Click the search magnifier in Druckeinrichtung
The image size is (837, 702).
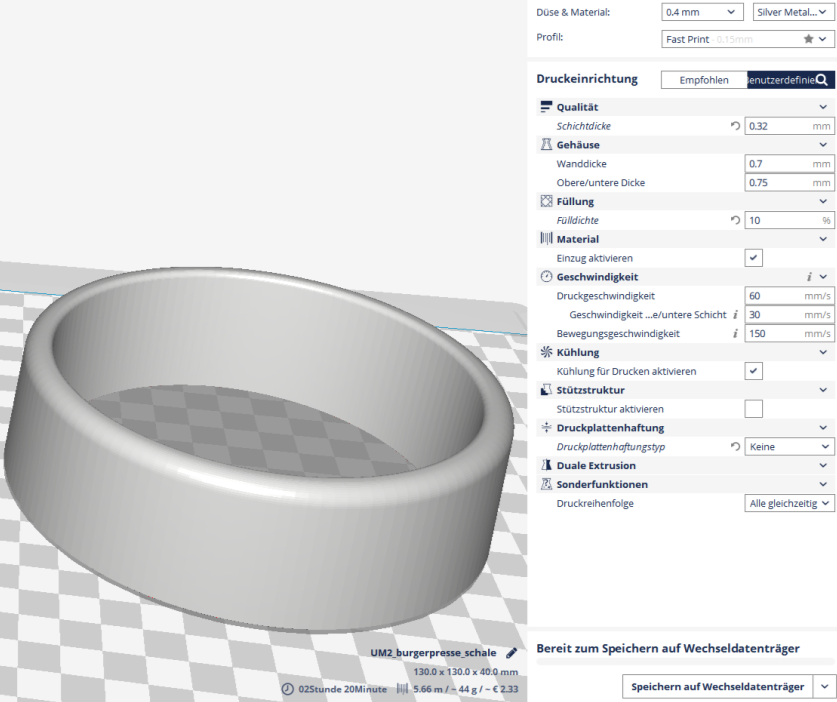[x=822, y=80]
